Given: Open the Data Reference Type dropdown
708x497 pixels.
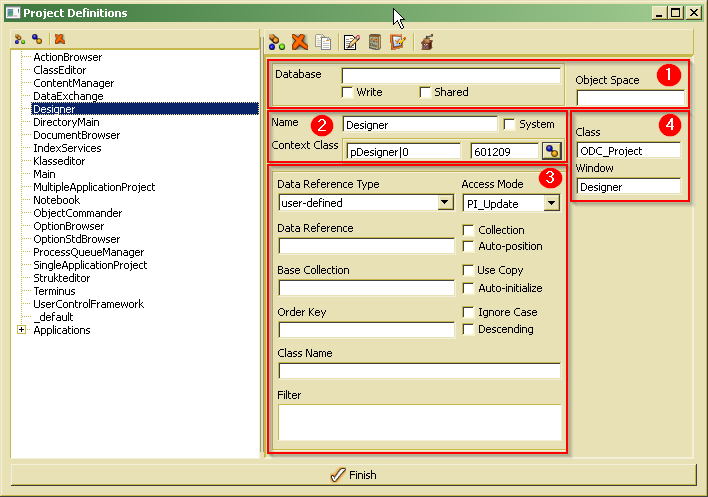Looking at the screenshot, I should [445, 203].
